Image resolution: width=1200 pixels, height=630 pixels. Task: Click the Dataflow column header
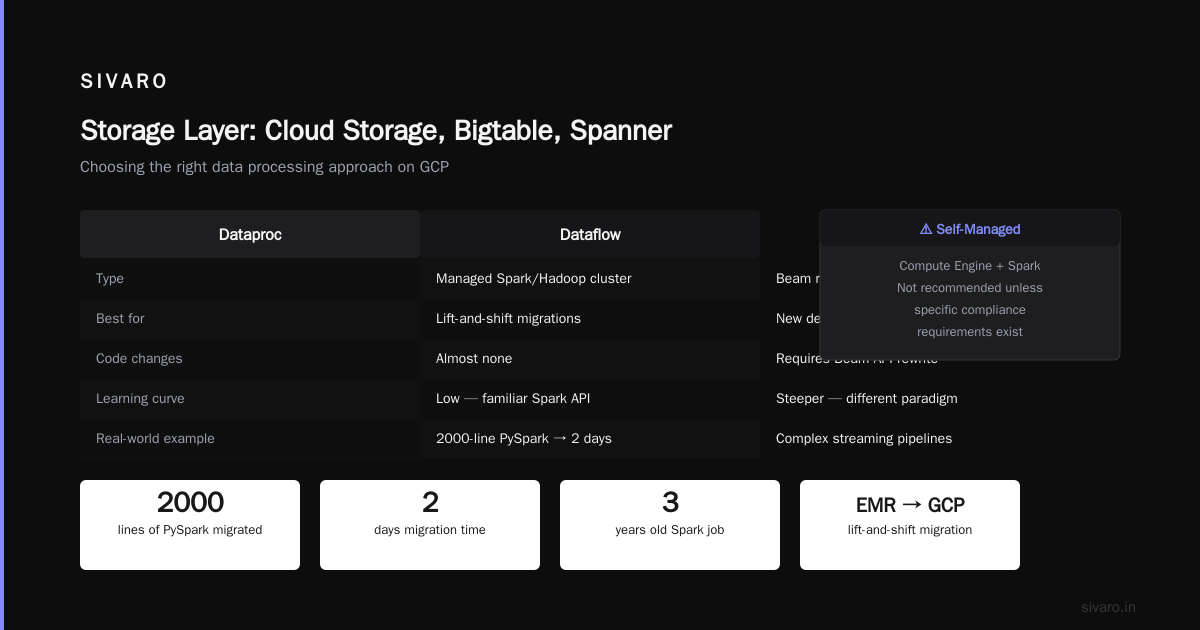(x=590, y=234)
